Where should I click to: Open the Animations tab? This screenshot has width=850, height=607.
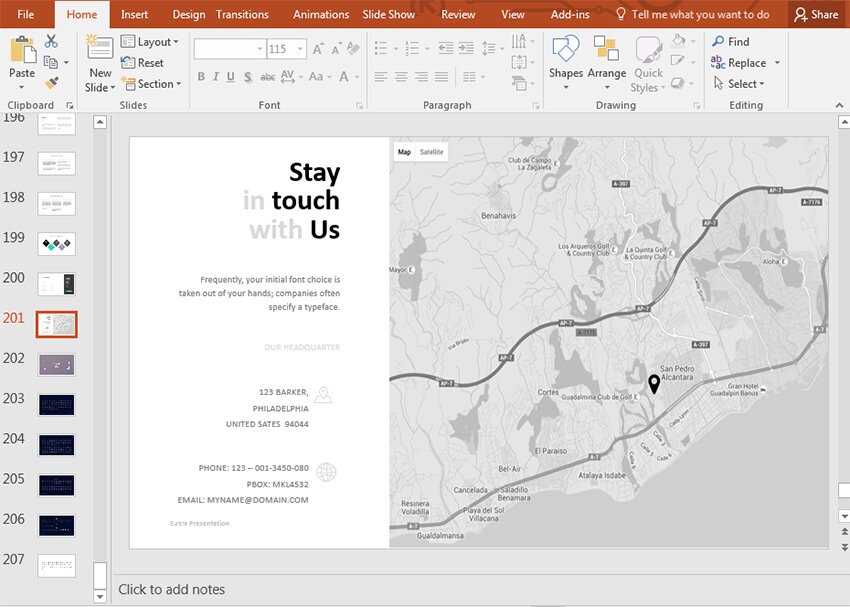[x=321, y=14]
